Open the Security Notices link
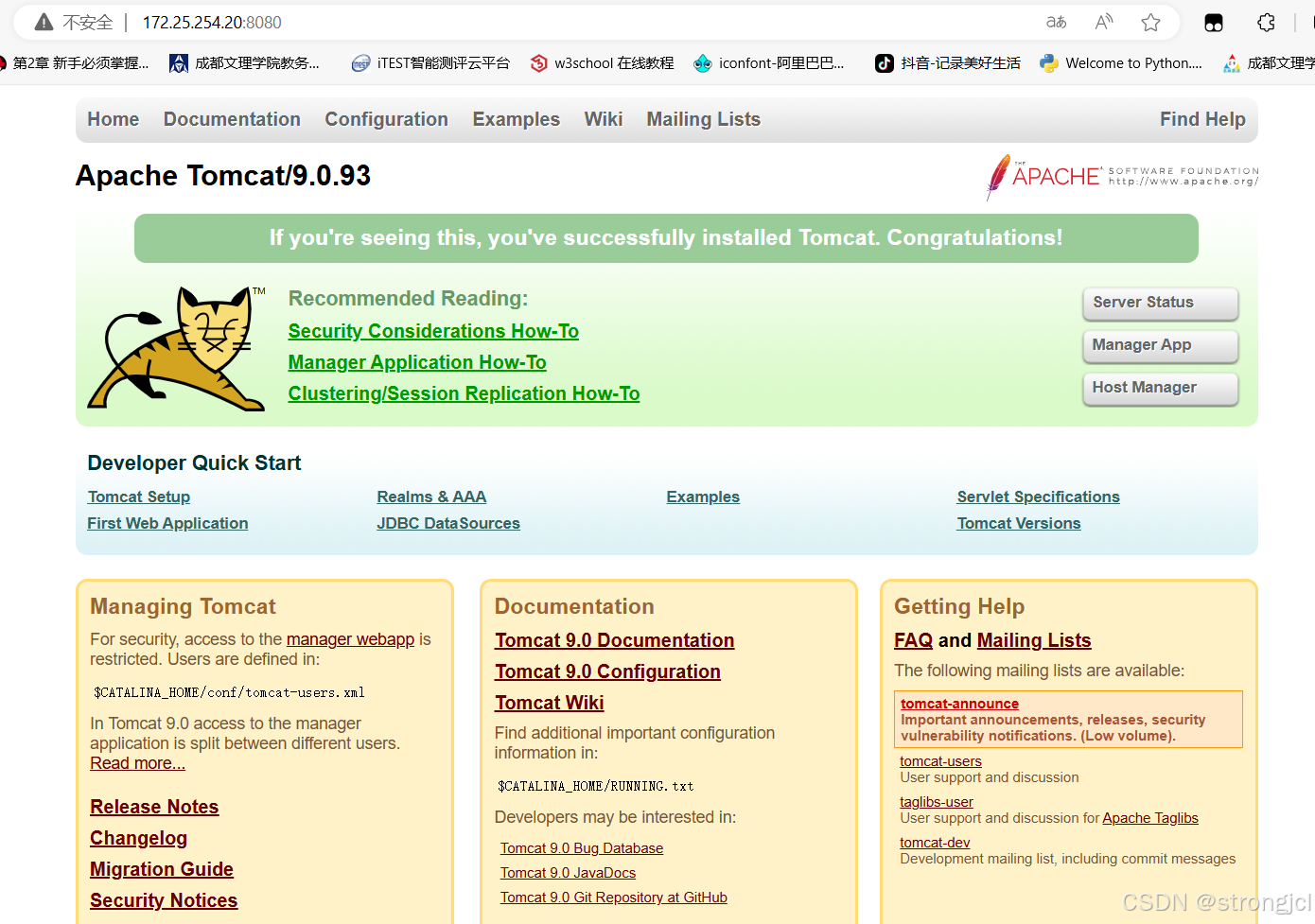This screenshot has width=1315, height=924. [164, 900]
